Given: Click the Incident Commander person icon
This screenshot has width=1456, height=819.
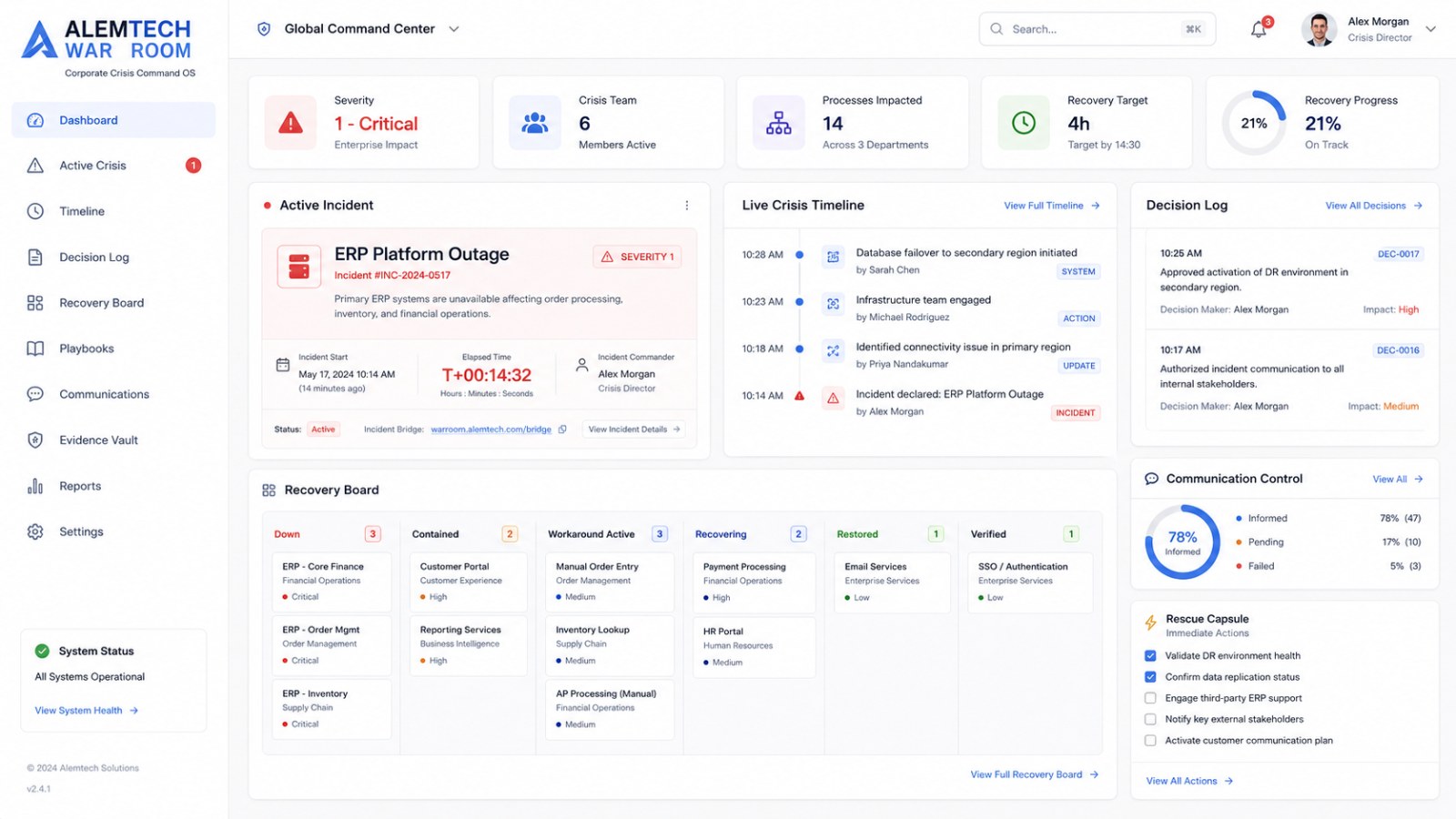Looking at the screenshot, I should [582, 365].
